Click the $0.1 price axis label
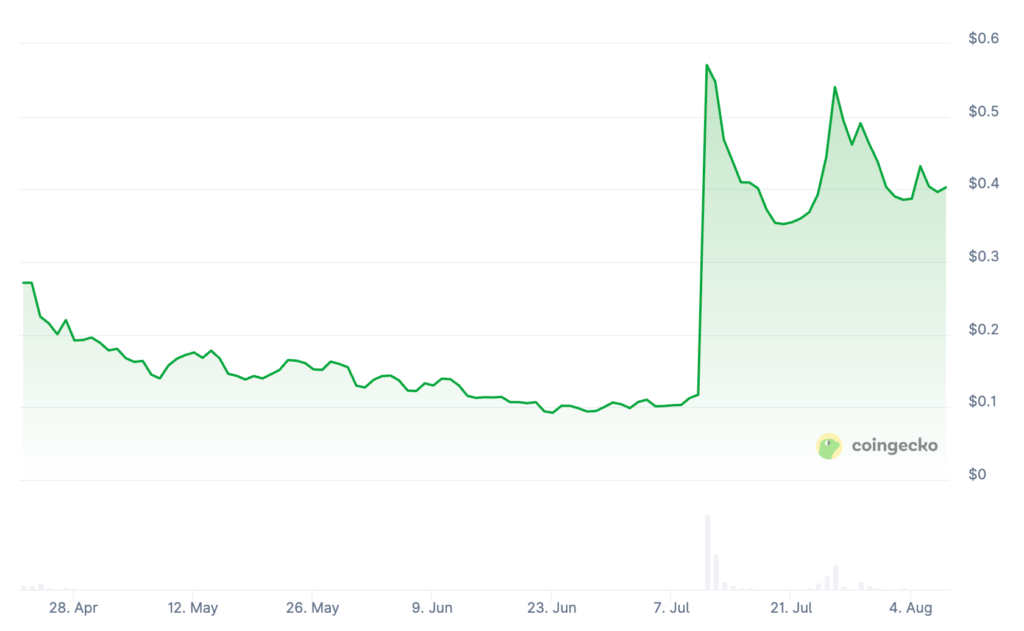This screenshot has width=1024, height=631. (x=983, y=402)
